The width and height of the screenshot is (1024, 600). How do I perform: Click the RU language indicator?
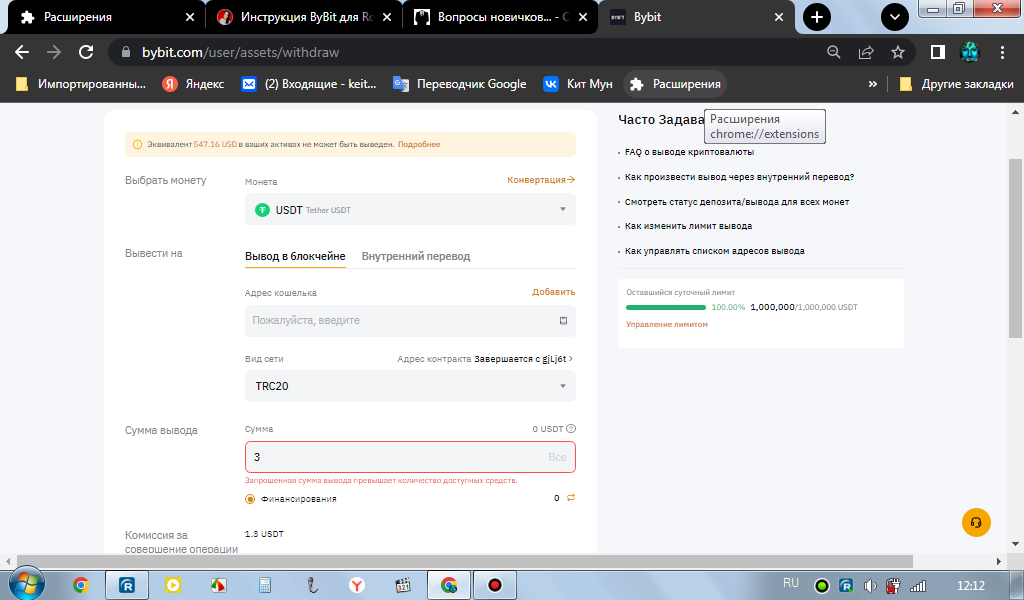tap(791, 583)
